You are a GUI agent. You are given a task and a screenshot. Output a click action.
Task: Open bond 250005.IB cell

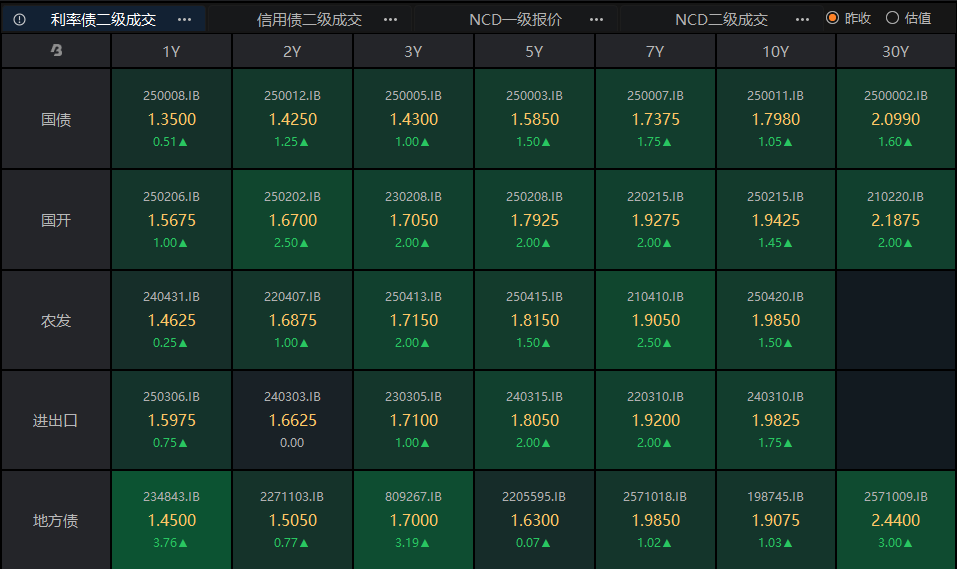point(413,118)
